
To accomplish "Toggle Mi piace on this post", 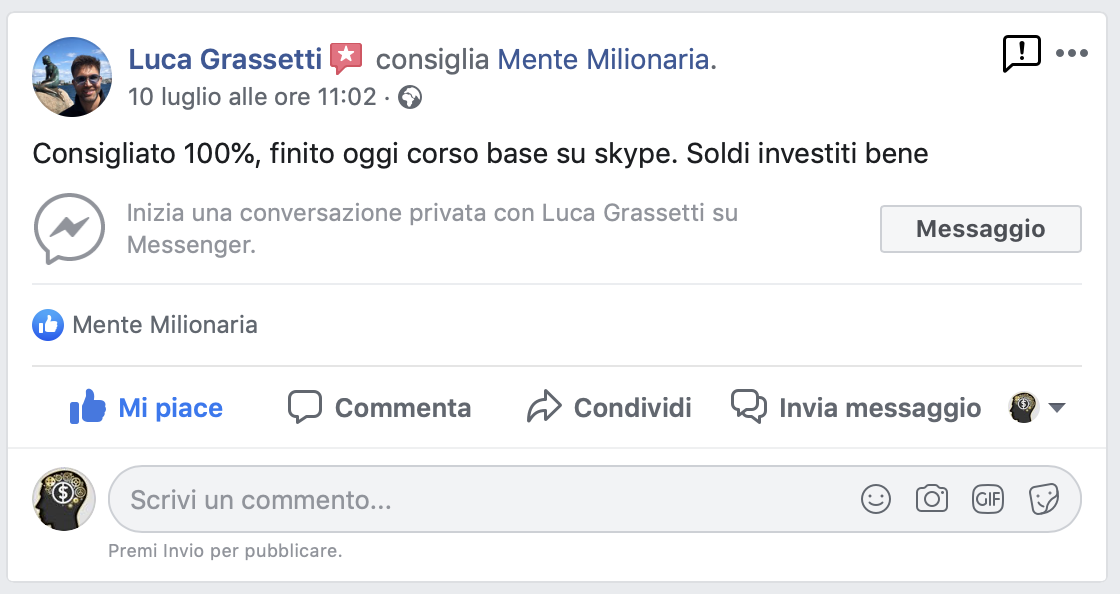I will pyautogui.click(x=146, y=408).
